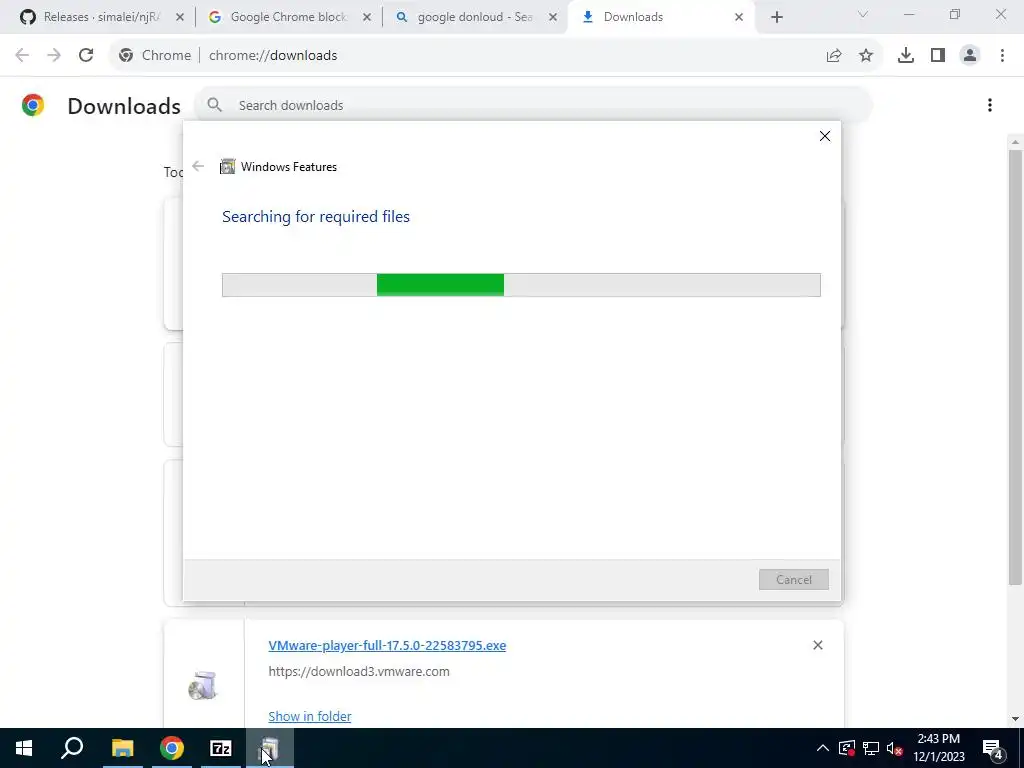Image resolution: width=1024 pixels, height=768 pixels.
Task: Open the clock showing 2:43 PM
Action: (x=939, y=748)
